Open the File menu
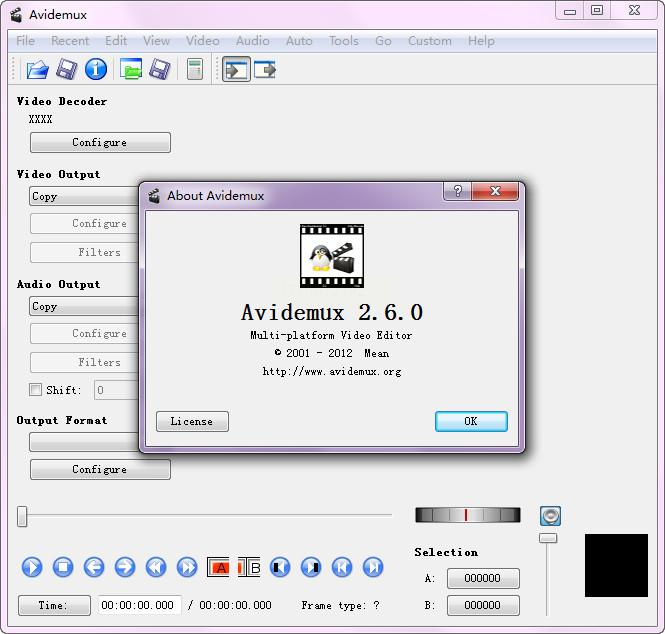Image resolution: width=665 pixels, height=634 pixels. [x=25, y=41]
